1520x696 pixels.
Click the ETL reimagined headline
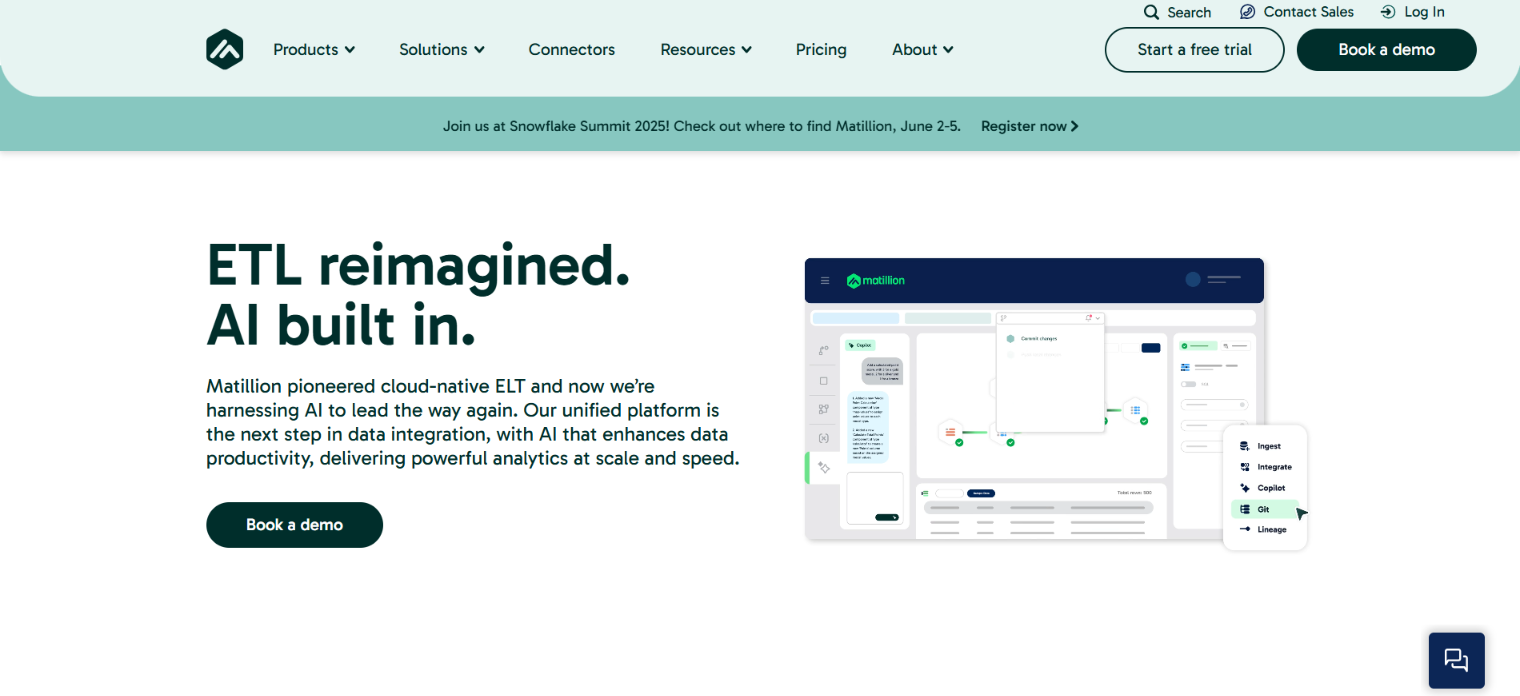coord(418,265)
